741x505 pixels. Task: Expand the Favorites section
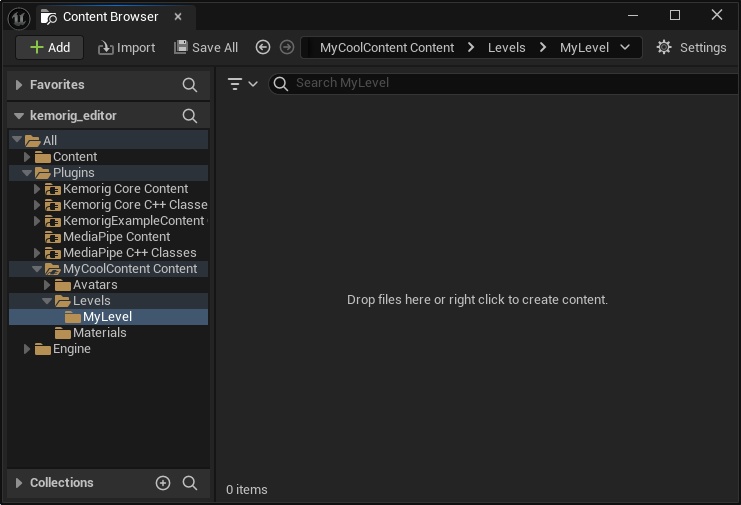tap(19, 85)
